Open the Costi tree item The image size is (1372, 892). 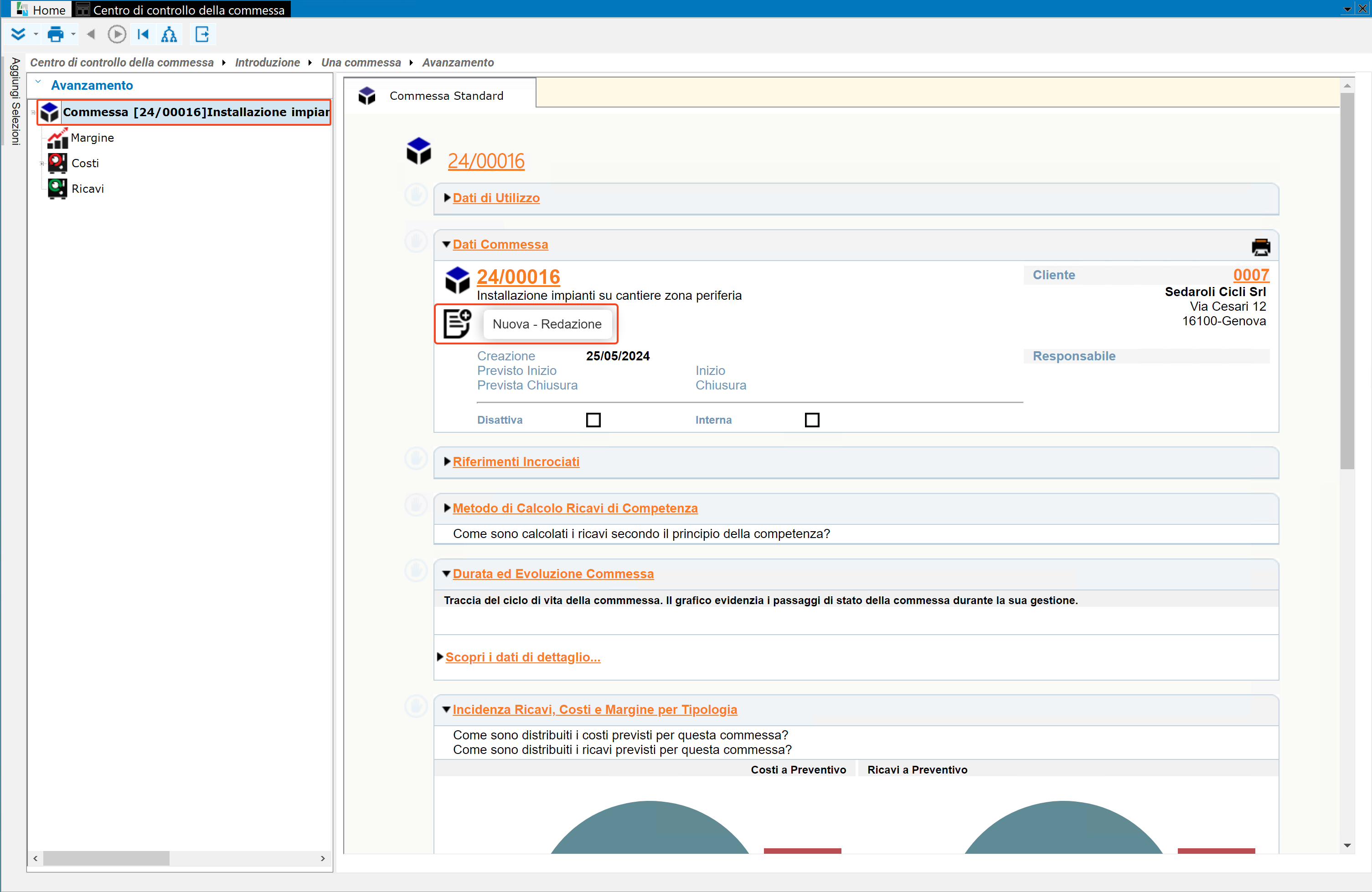coord(85,163)
